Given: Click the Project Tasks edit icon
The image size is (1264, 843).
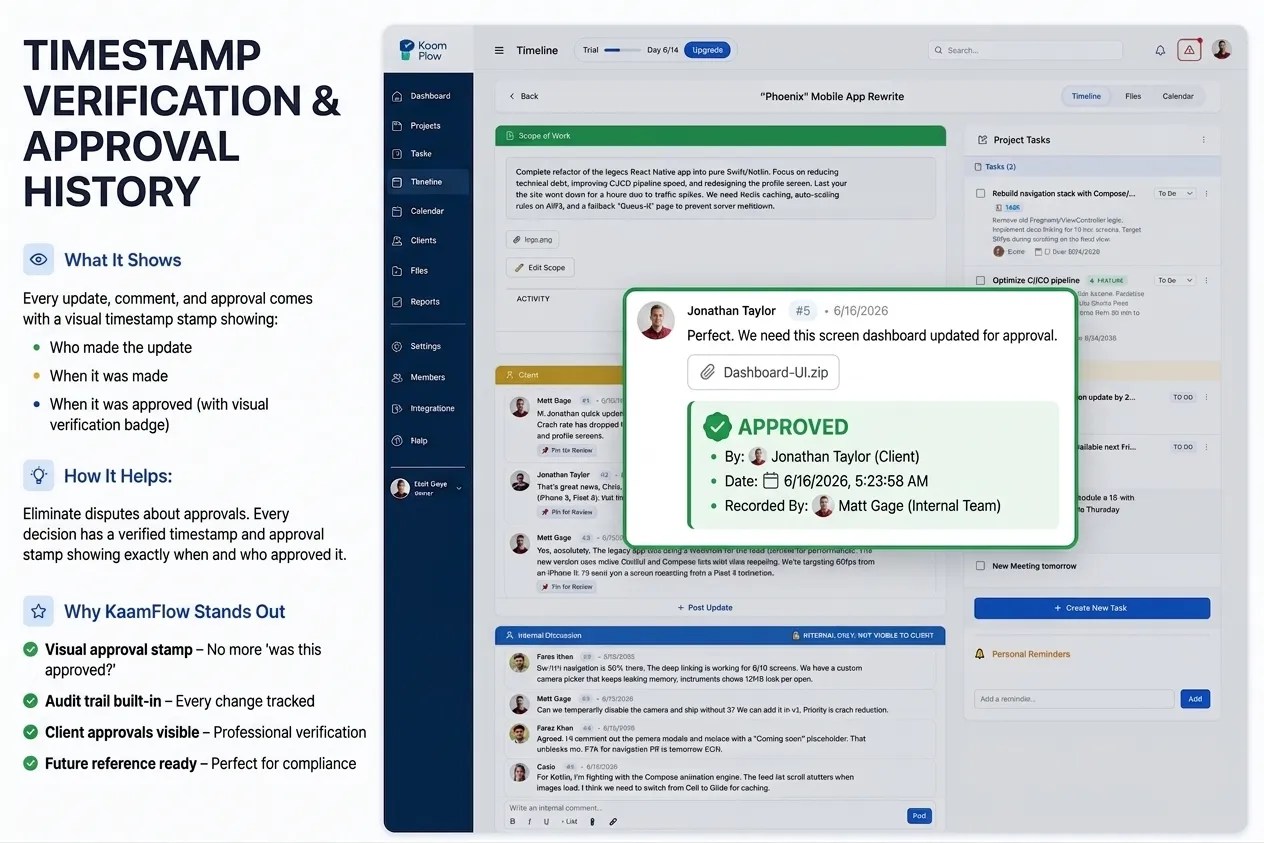Looking at the screenshot, I should [982, 140].
